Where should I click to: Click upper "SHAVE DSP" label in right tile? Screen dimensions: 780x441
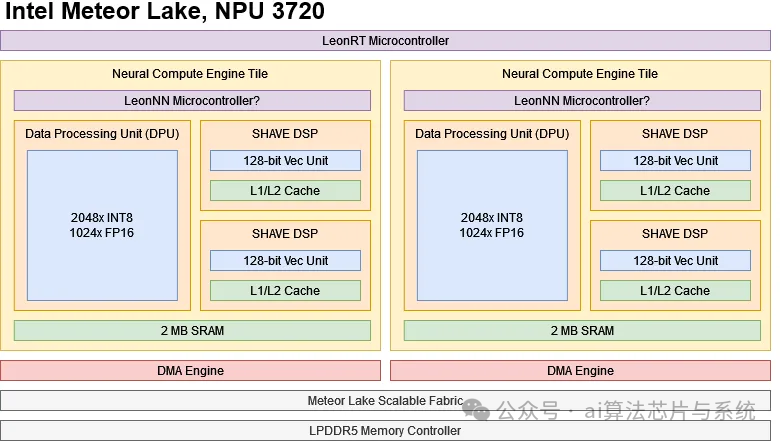(x=675, y=134)
